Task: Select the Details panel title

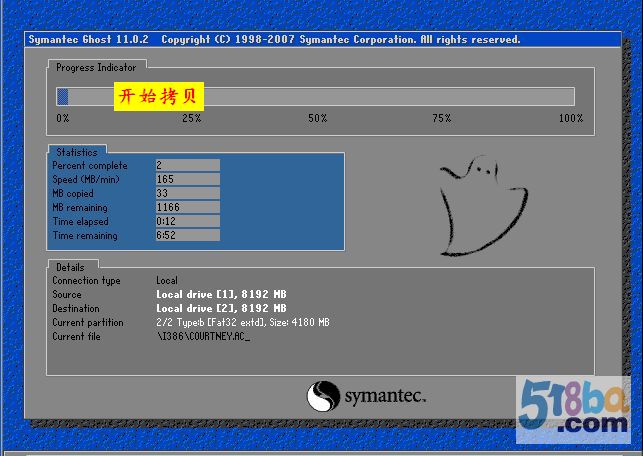Action: 70,267
